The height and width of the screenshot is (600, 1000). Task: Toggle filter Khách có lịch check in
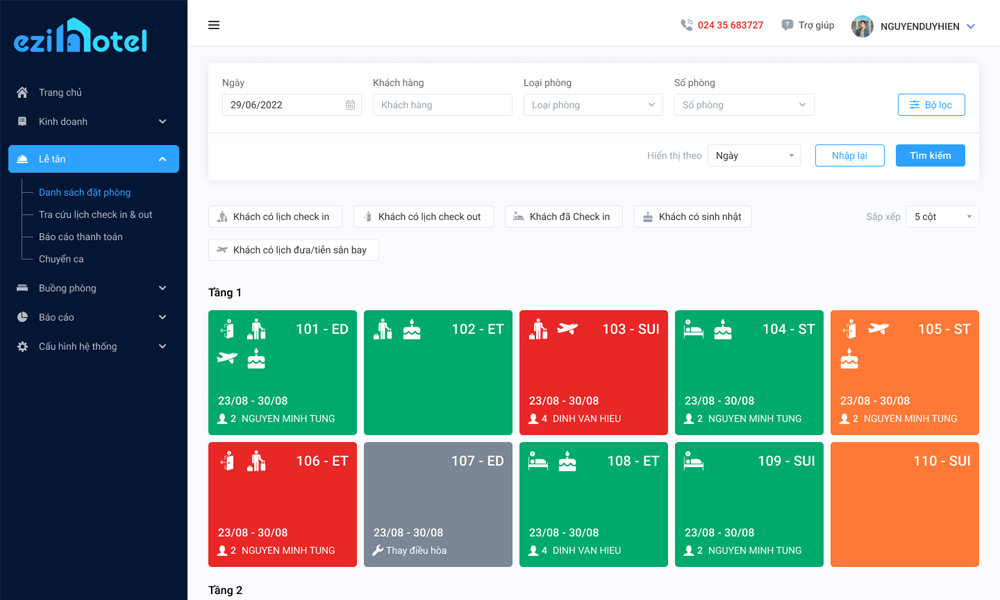pyautogui.click(x=275, y=217)
